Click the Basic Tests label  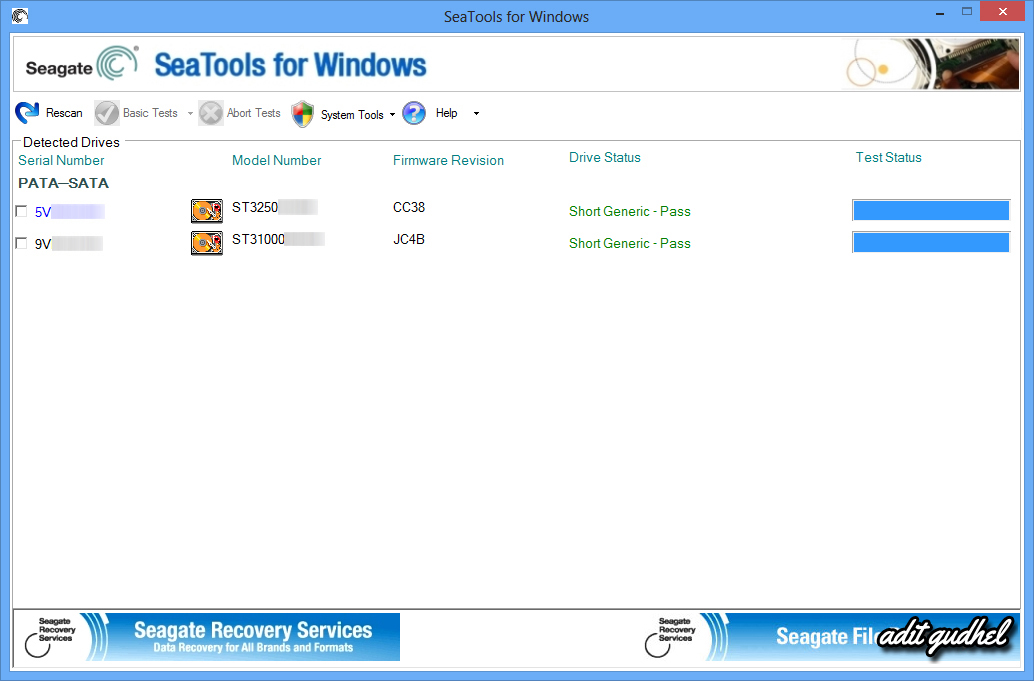coord(150,113)
